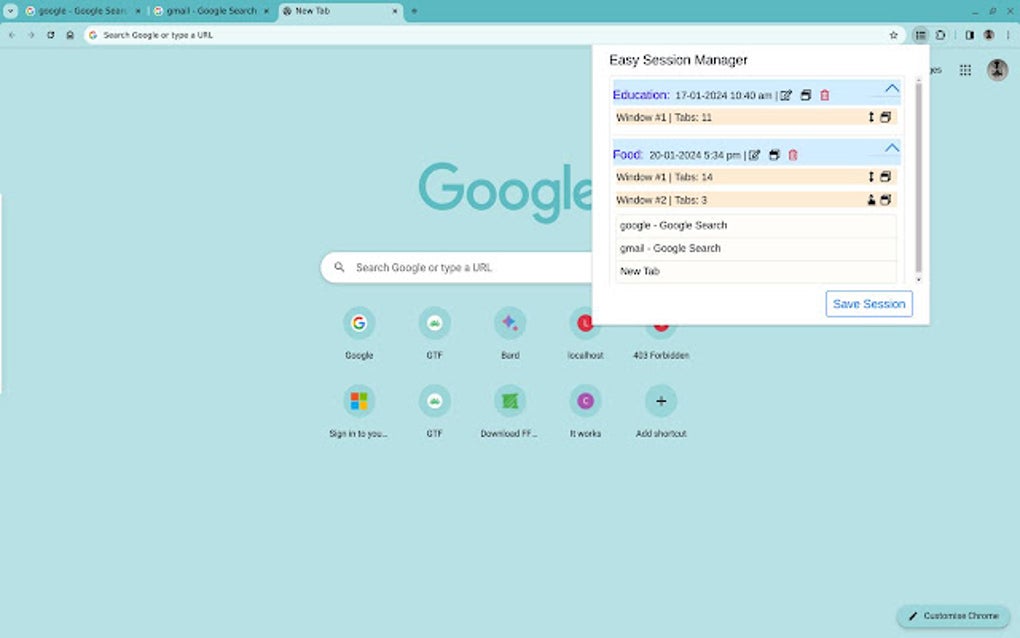Delete the Food session using trash icon
1020x638 pixels.
pos(792,155)
